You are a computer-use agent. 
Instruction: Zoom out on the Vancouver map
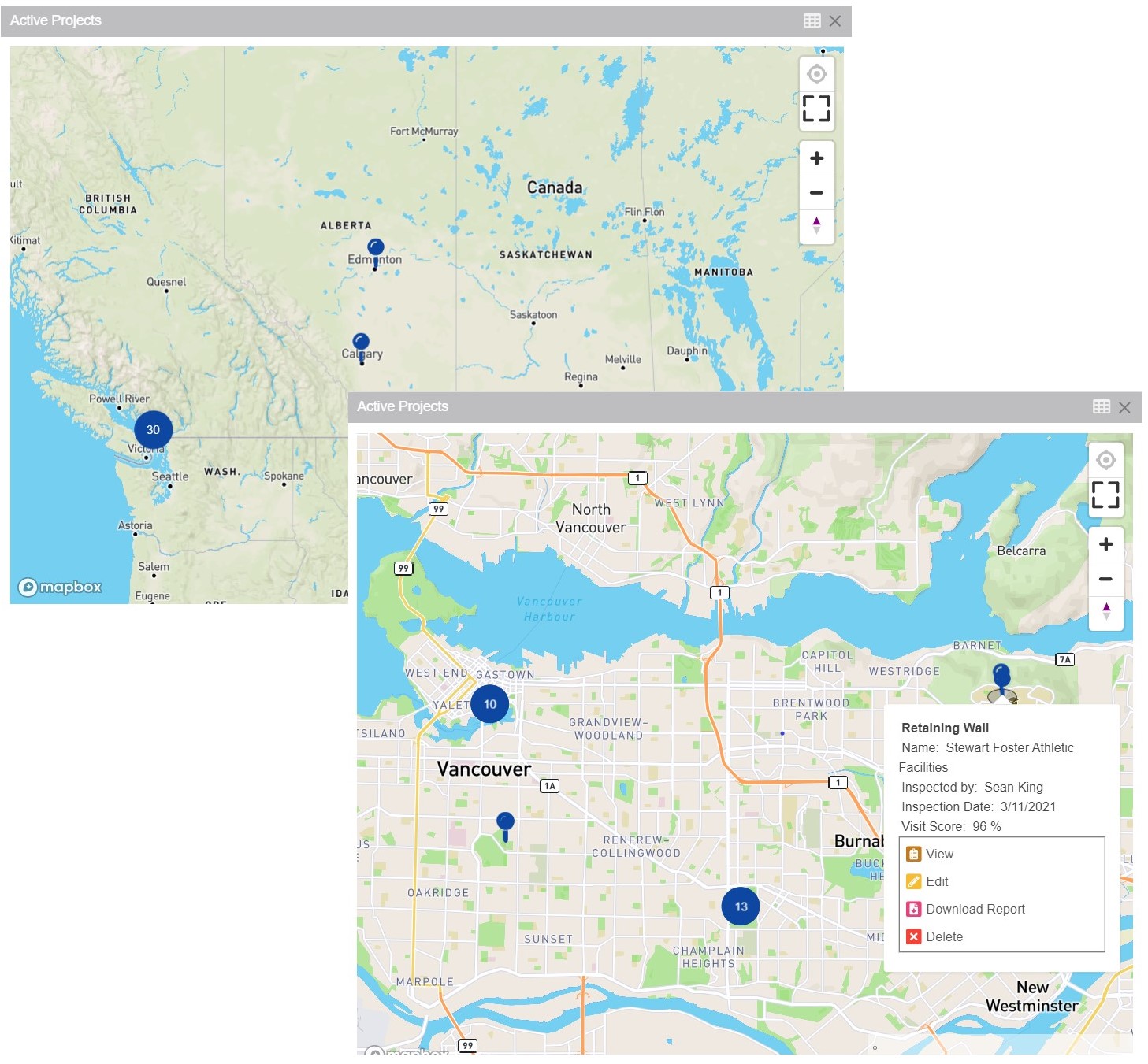(x=1105, y=579)
